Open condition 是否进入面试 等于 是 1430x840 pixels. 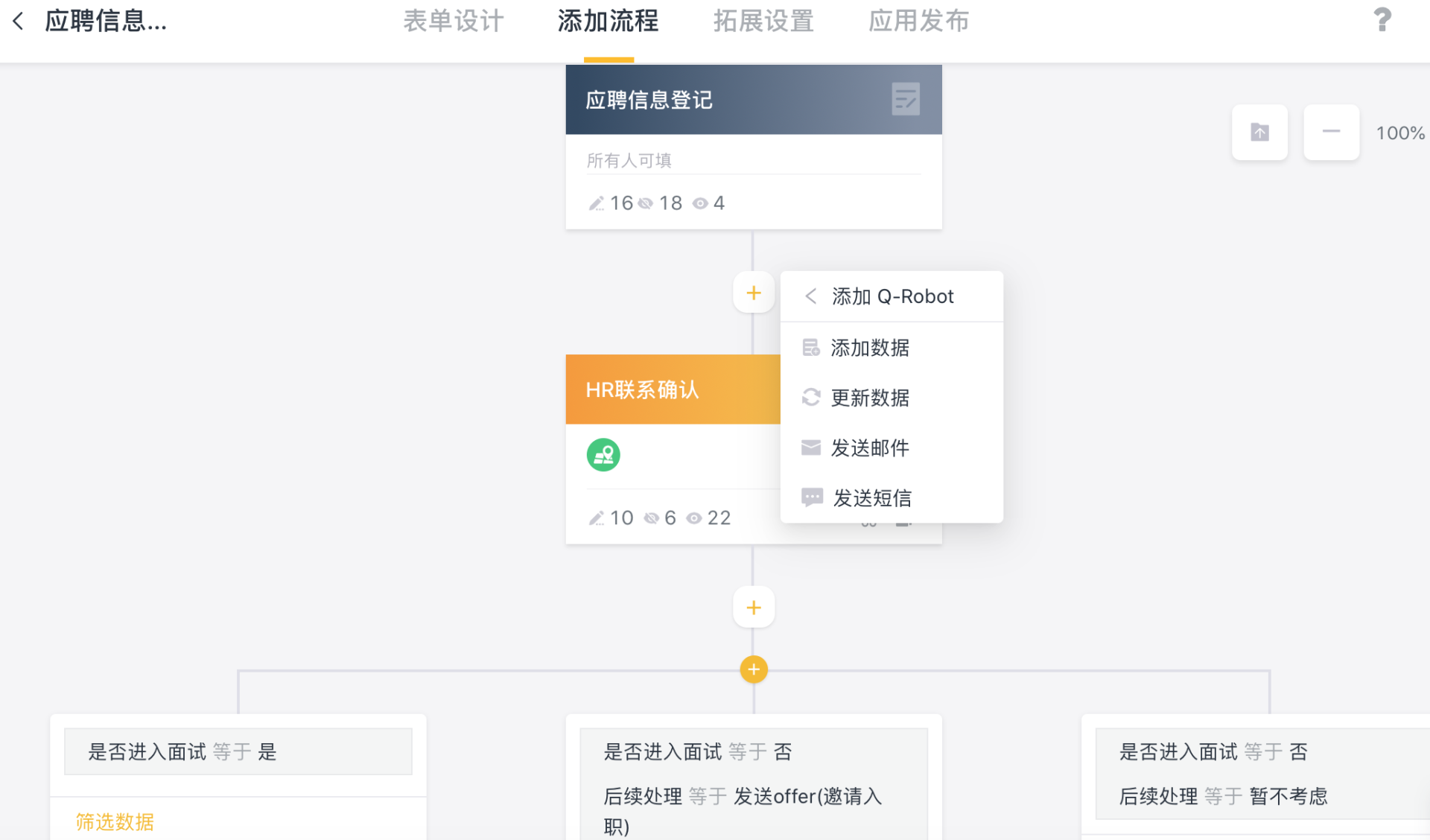click(x=238, y=751)
